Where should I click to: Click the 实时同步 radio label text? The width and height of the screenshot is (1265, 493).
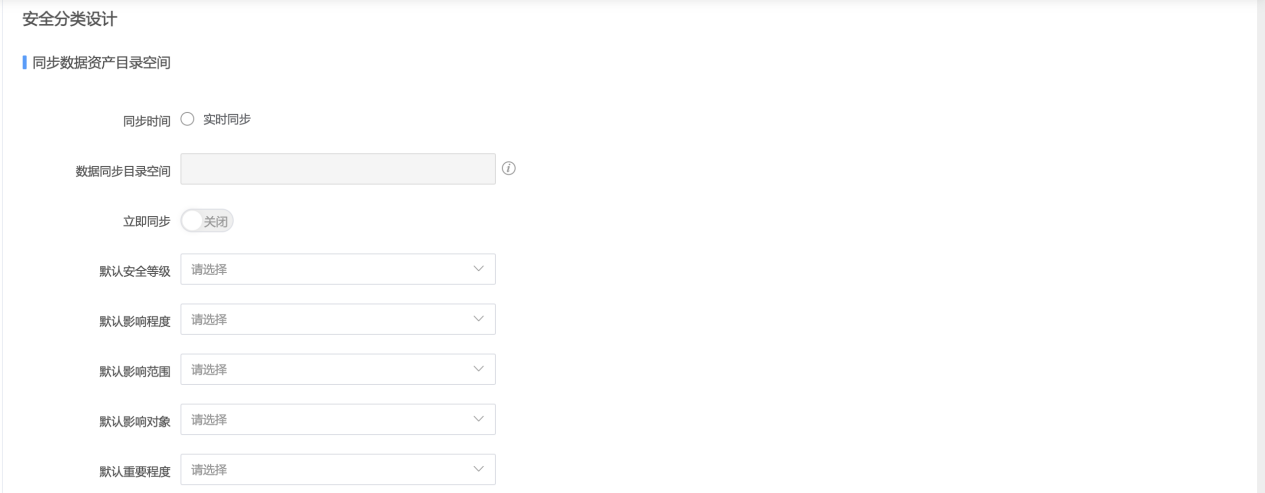(x=227, y=119)
